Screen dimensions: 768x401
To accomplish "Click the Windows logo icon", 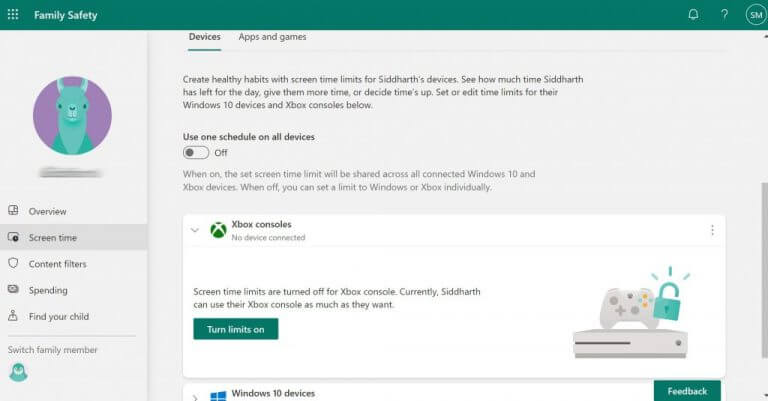I will 218,396.
